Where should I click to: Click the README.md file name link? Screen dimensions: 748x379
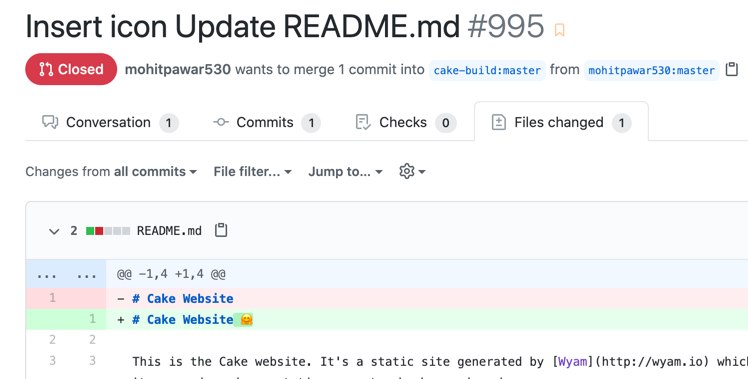tap(169, 231)
